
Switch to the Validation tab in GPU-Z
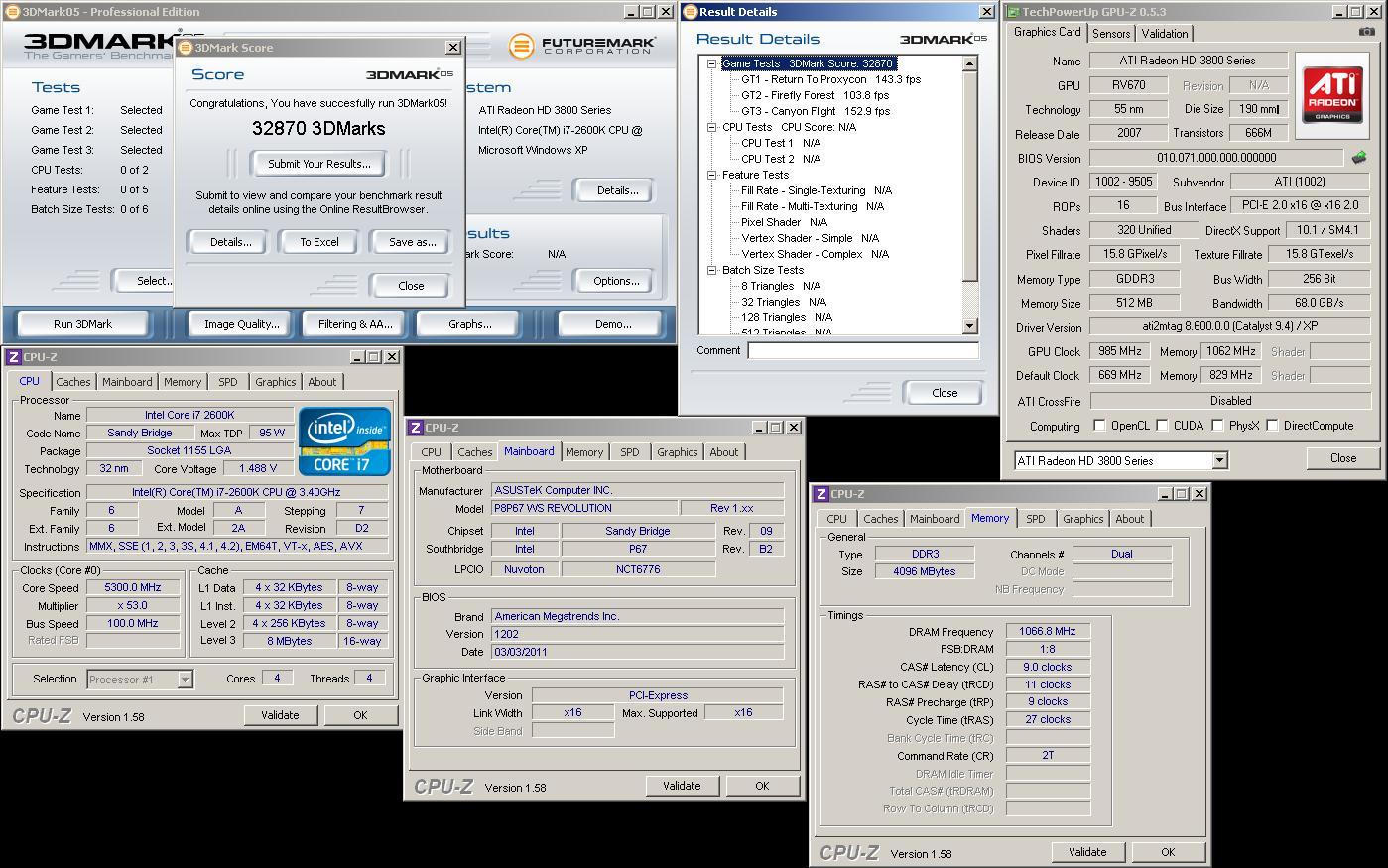[x=1165, y=33]
